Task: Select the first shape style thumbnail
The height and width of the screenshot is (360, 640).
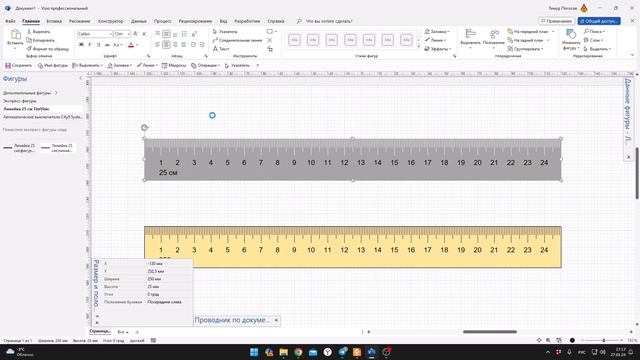Action: [x=294, y=40]
